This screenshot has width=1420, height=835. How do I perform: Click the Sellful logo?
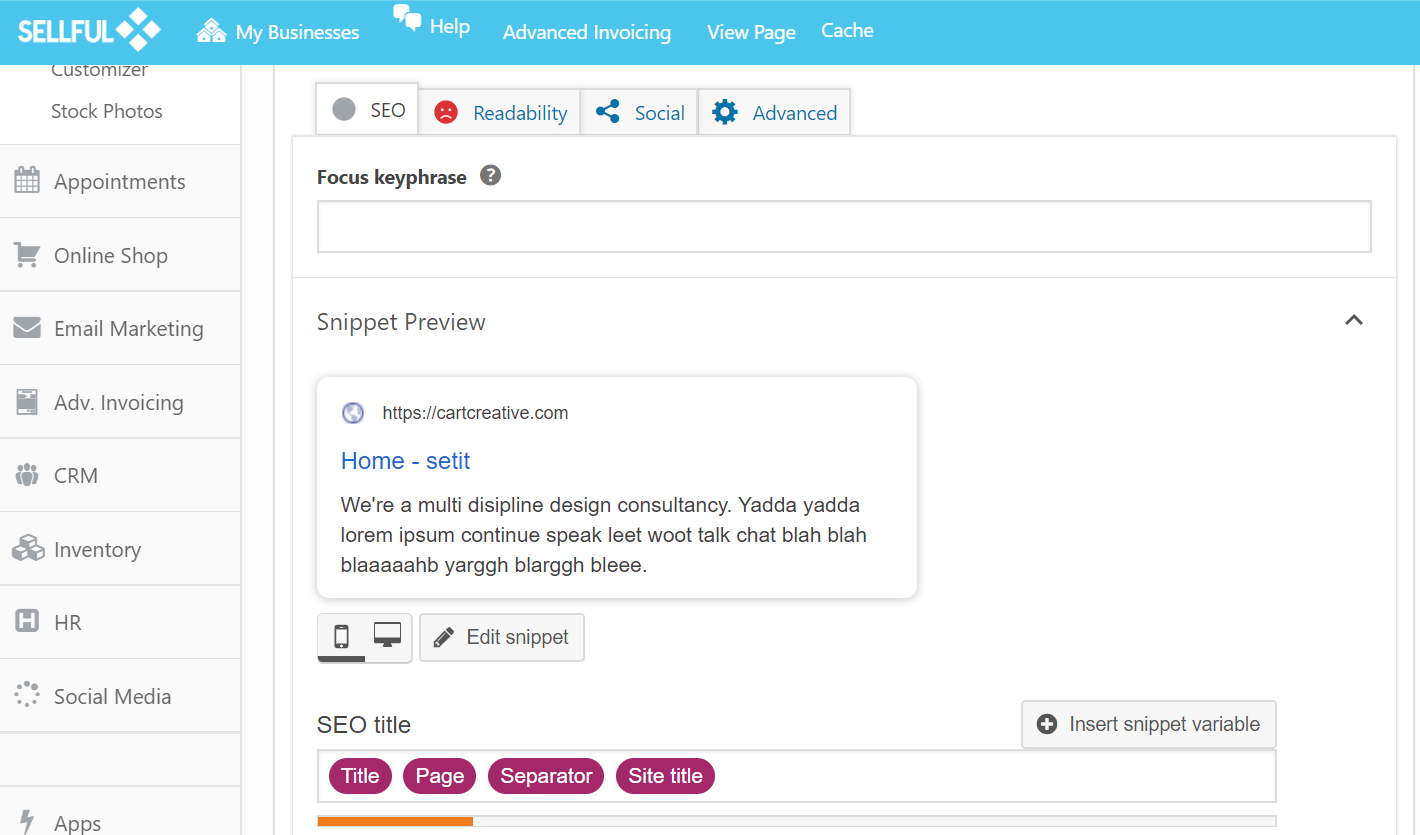tap(88, 31)
